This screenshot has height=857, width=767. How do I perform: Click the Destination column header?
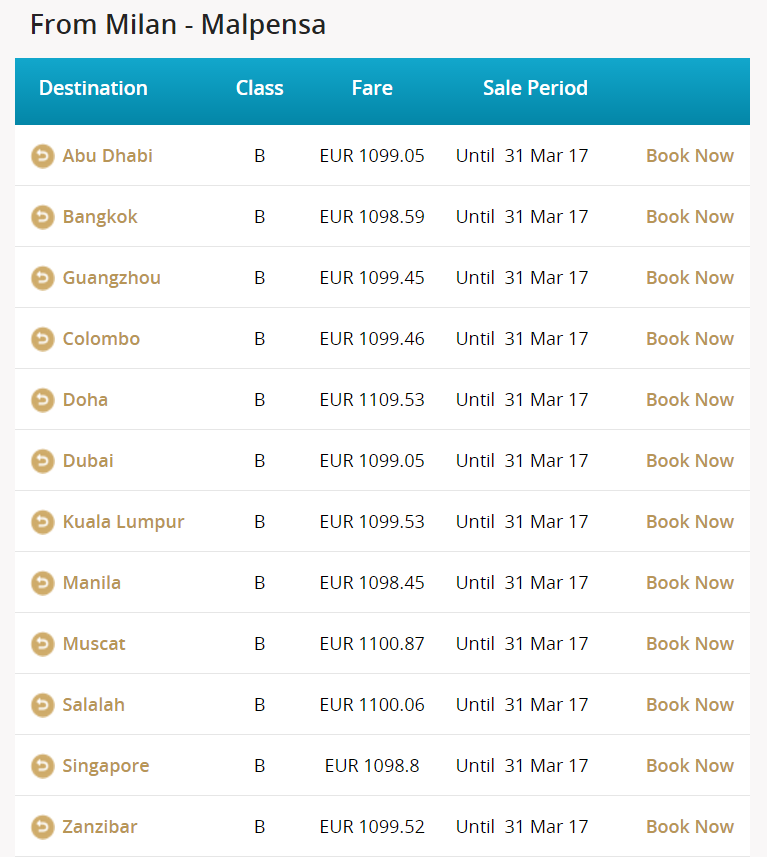[93, 88]
